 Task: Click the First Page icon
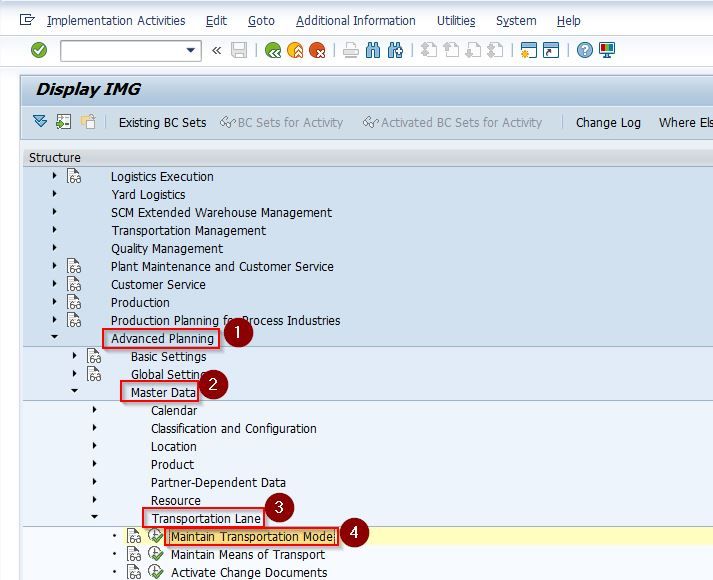429,50
